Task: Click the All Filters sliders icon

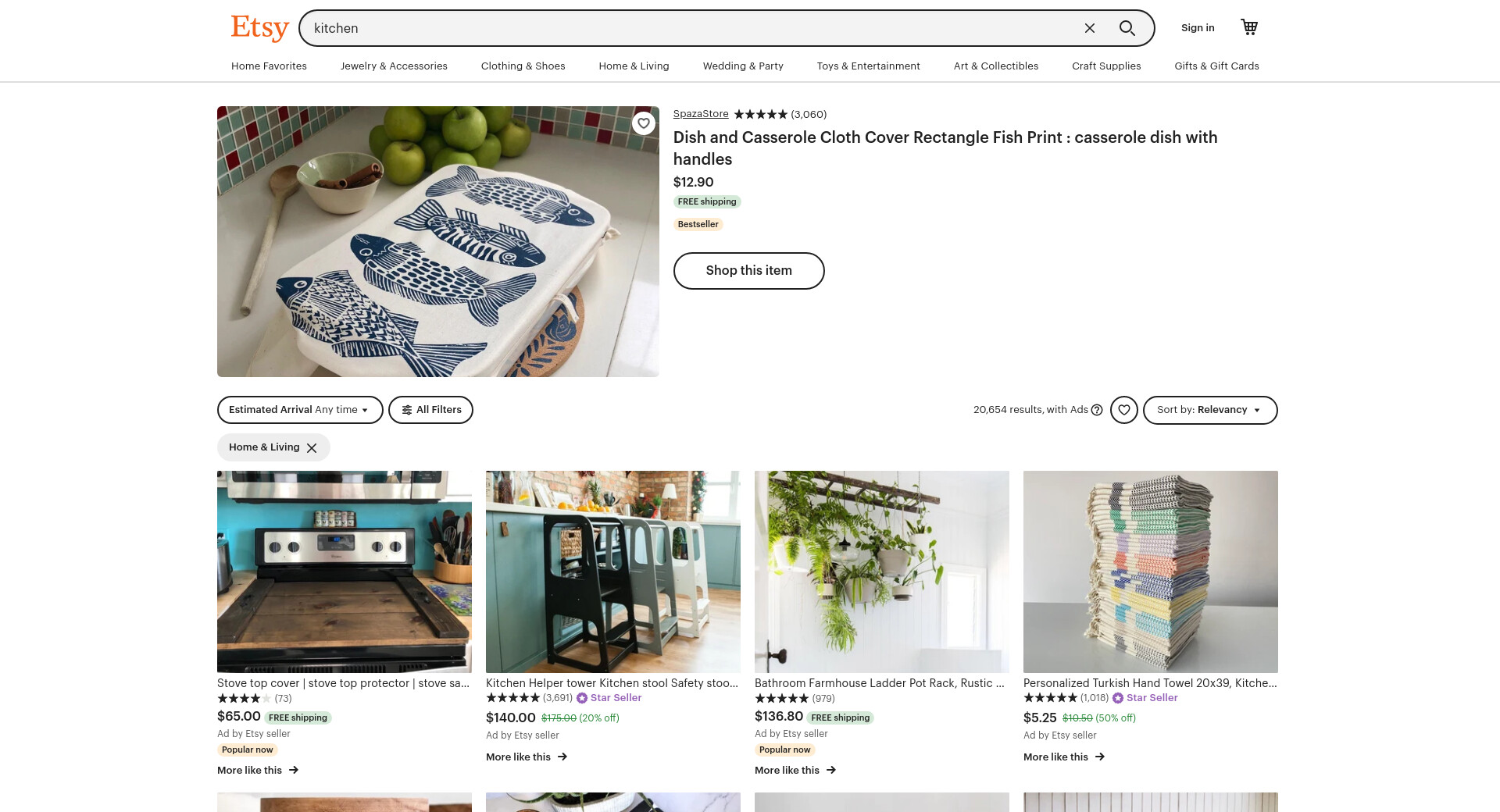Action: click(x=407, y=410)
